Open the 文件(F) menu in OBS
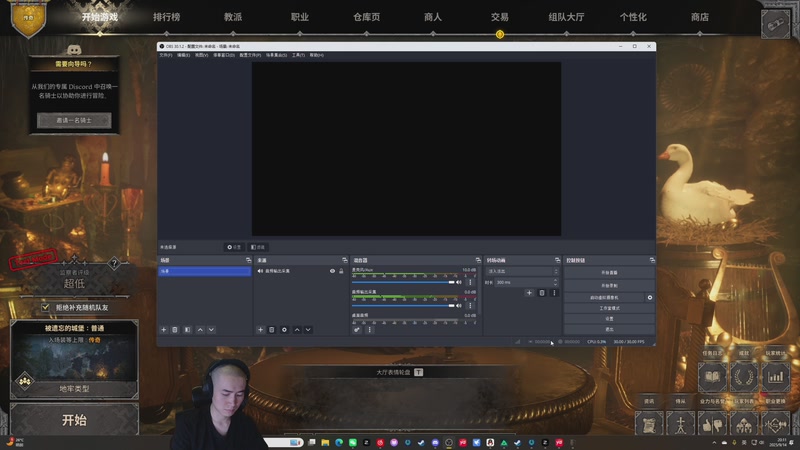The height and width of the screenshot is (450, 800). (166, 55)
